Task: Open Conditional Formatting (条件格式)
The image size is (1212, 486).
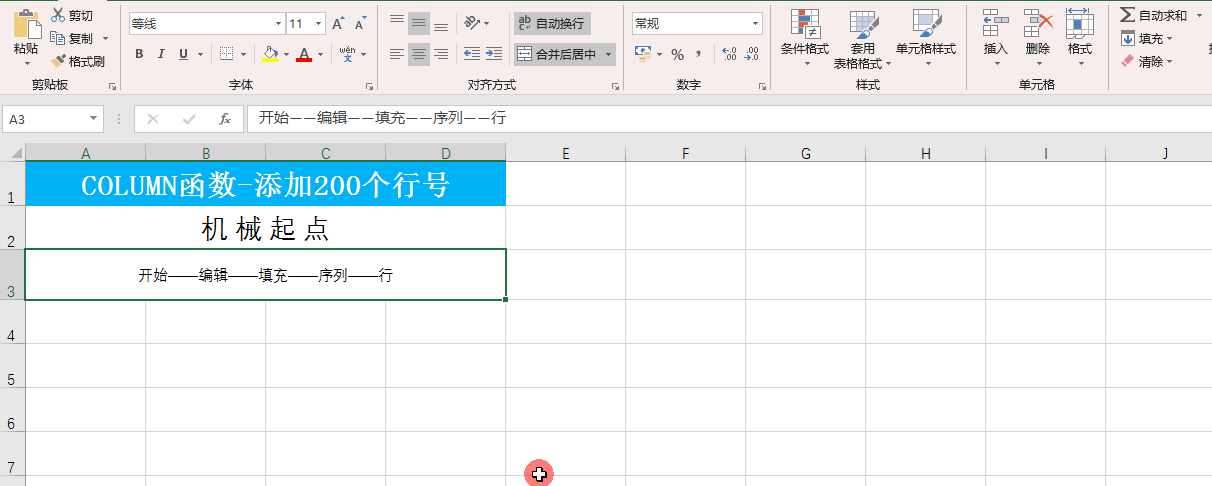Action: tap(805, 38)
